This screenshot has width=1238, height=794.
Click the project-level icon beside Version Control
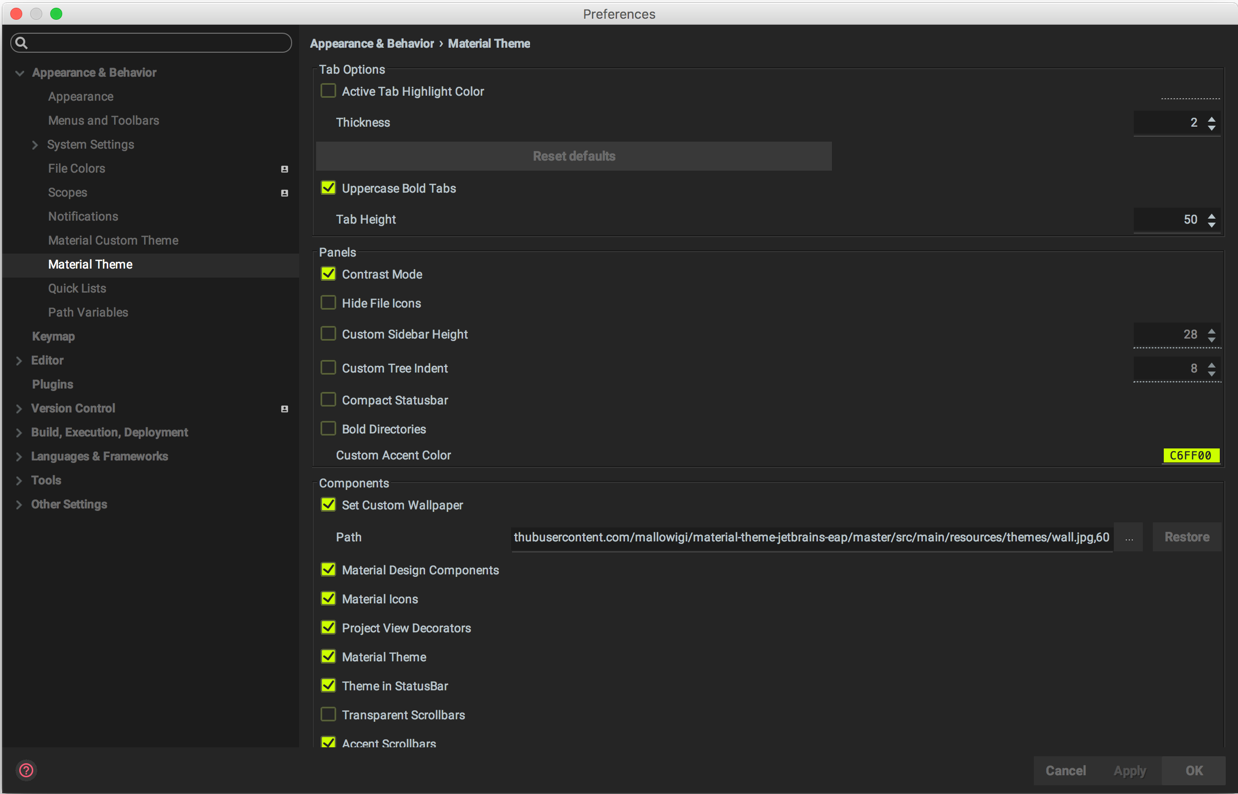pos(284,409)
